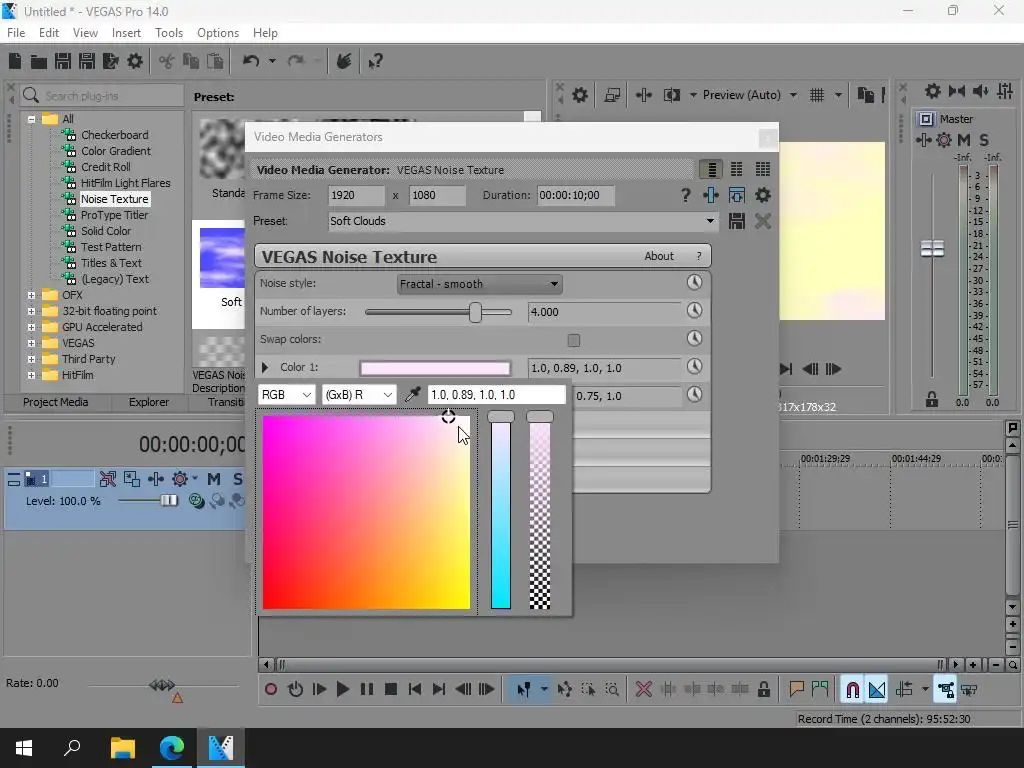This screenshot has height=768, width=1024.
Task: Switch to Project Media tab
Action: (x=56, y=402)
